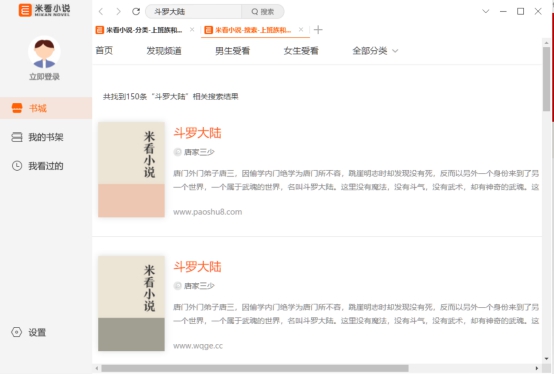Open 我看过的 reading history

click(x=46, y=166)
